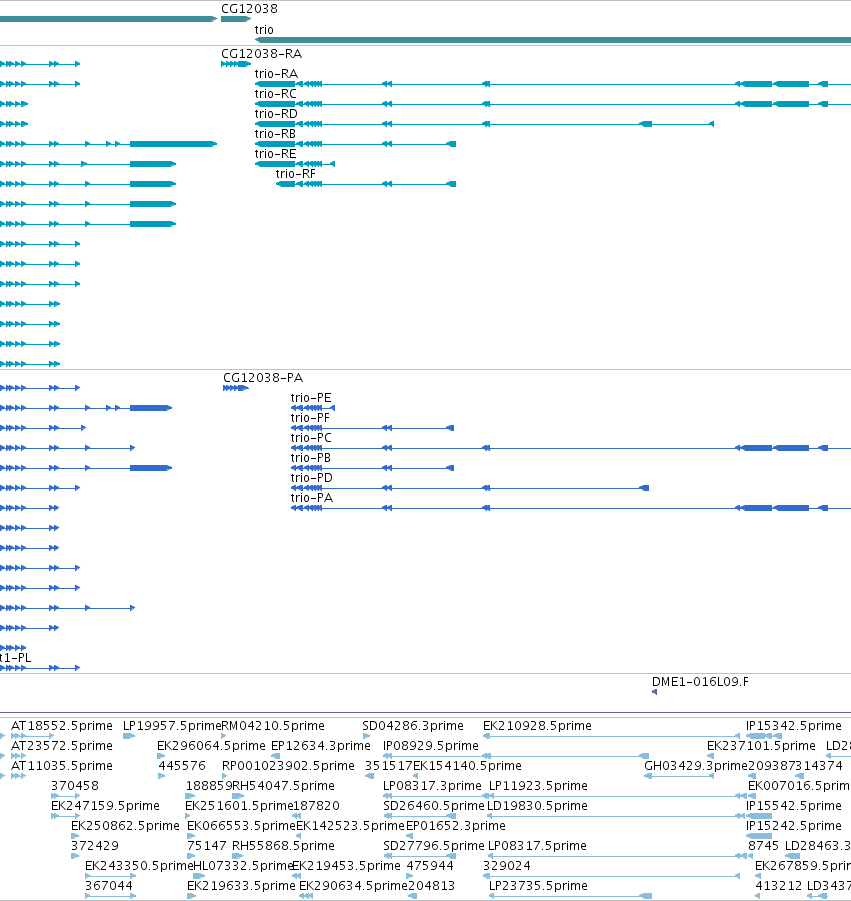This screenshot has width=851, height=901.
Task: Select EST EK296064.5prime
Action: coord(211,746)
